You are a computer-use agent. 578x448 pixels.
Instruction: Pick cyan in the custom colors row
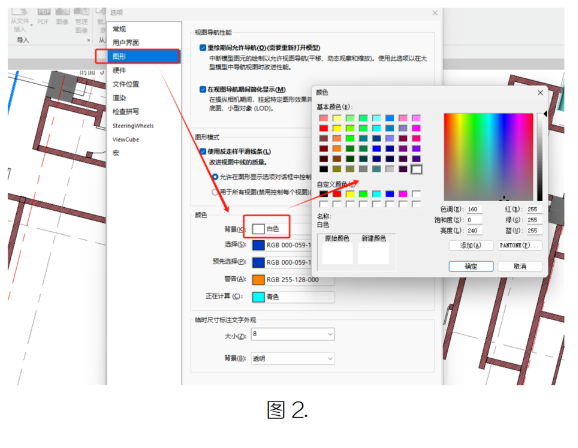pos(377,194)
